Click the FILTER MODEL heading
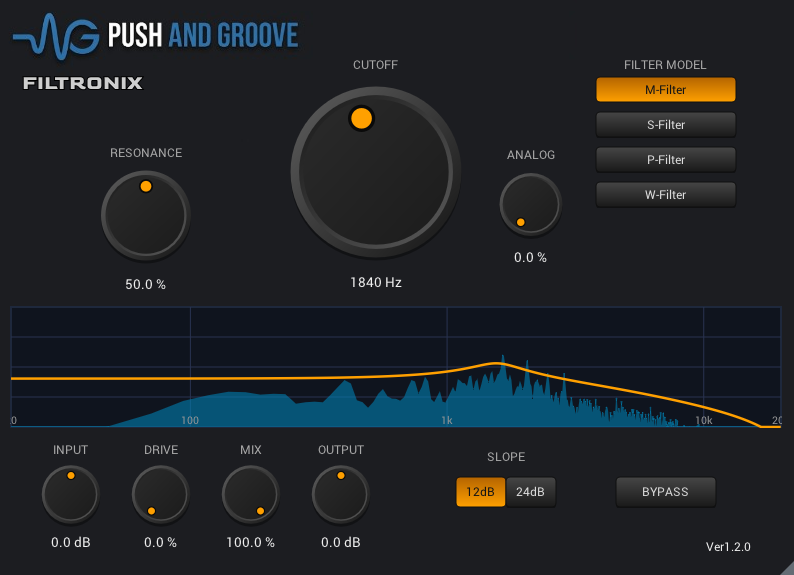Viewport: 794px width, 575px height. point(665,65)
